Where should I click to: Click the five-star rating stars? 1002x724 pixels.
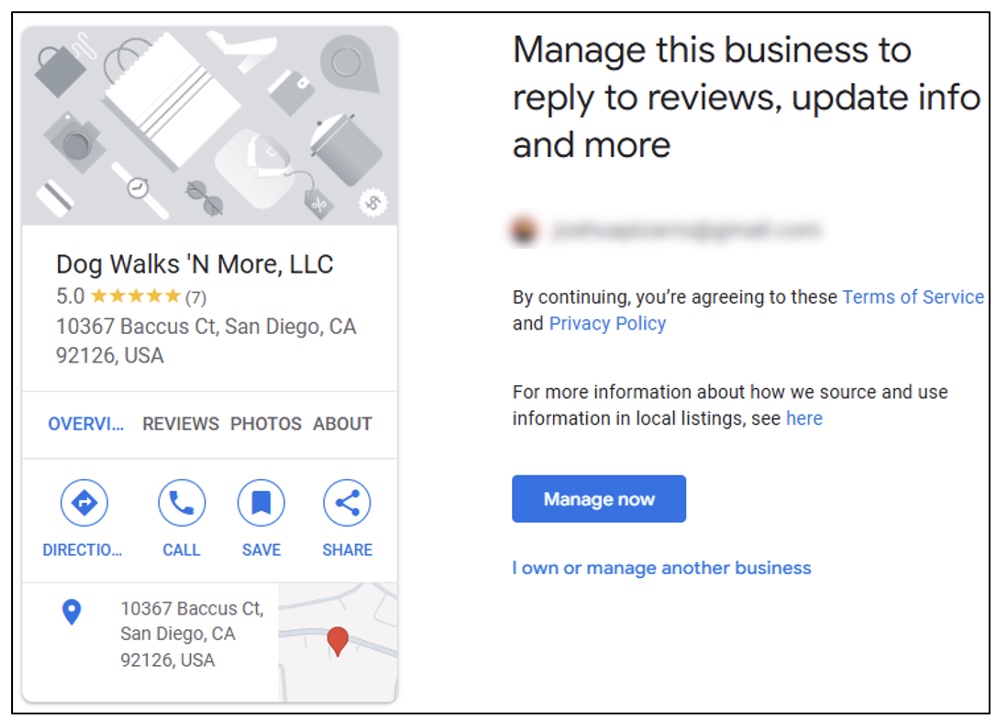coord(135,296)
